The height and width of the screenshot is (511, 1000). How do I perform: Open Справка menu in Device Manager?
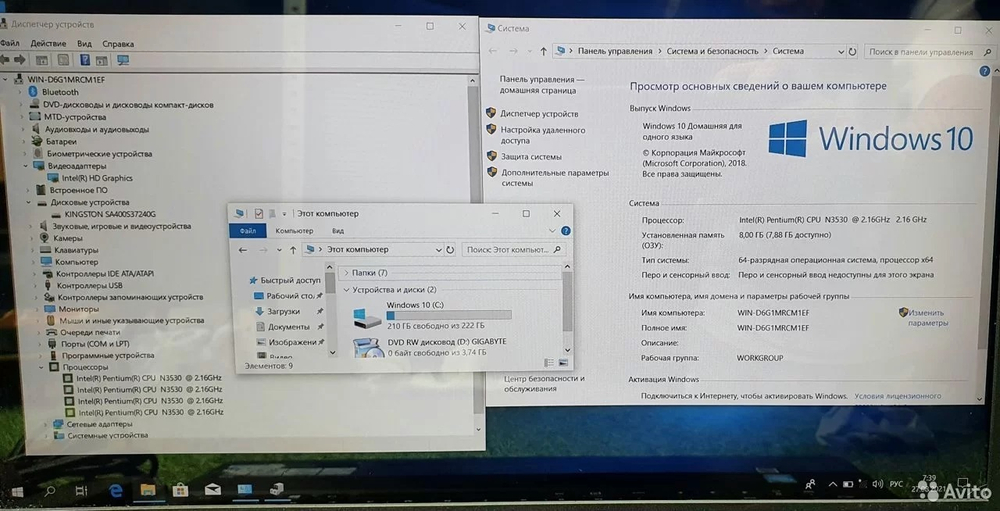(x=118, y=44)
